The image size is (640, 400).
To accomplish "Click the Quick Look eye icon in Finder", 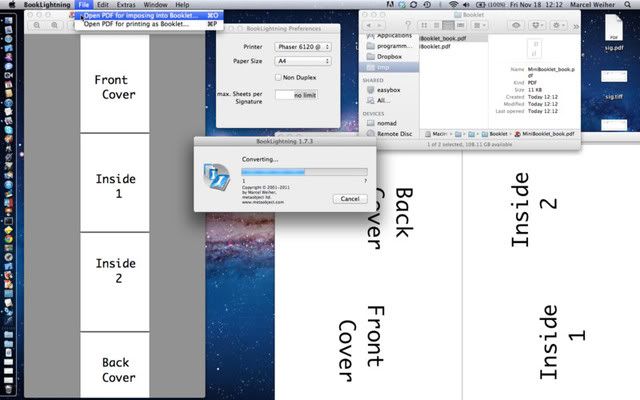I will point(516,25).
